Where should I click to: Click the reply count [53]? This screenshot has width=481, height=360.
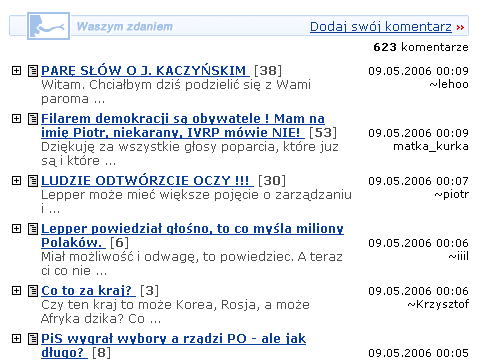click(x=323, y=133)
